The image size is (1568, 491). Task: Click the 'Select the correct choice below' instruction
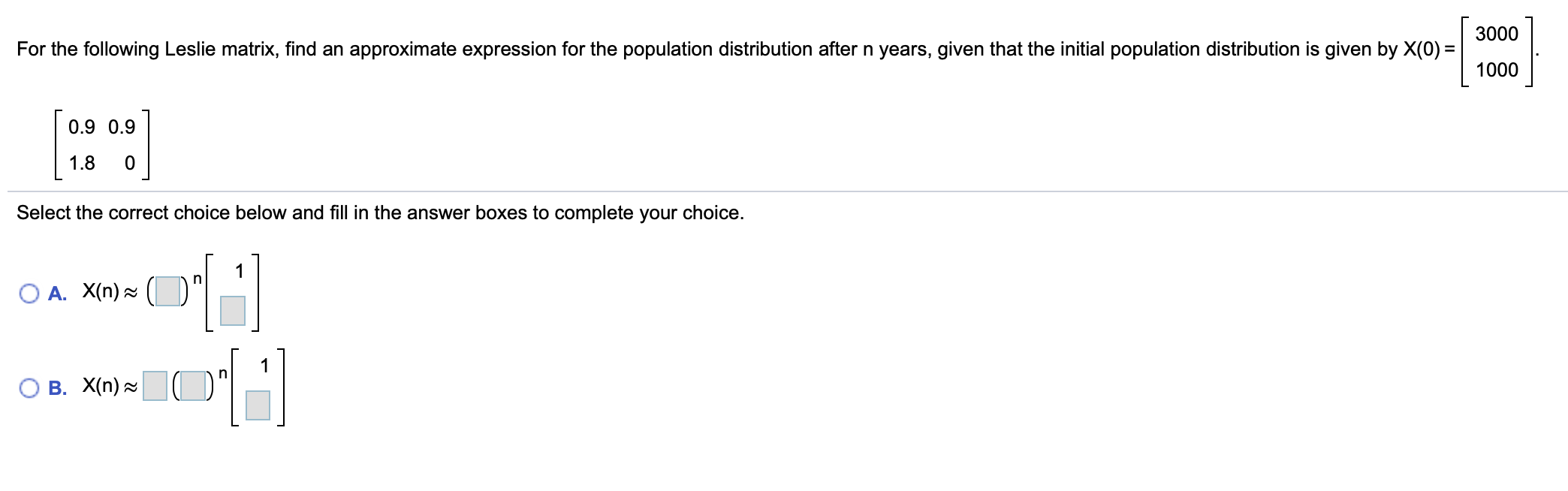coord(380,213)
